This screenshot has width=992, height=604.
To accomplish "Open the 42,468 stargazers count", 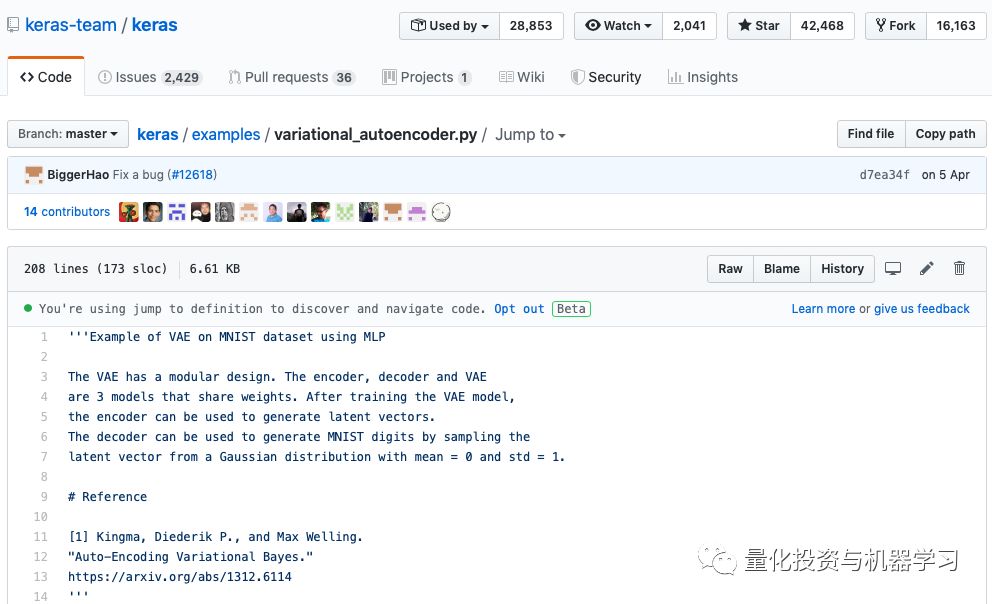I will pyautogui.click(x=822, y=26).
